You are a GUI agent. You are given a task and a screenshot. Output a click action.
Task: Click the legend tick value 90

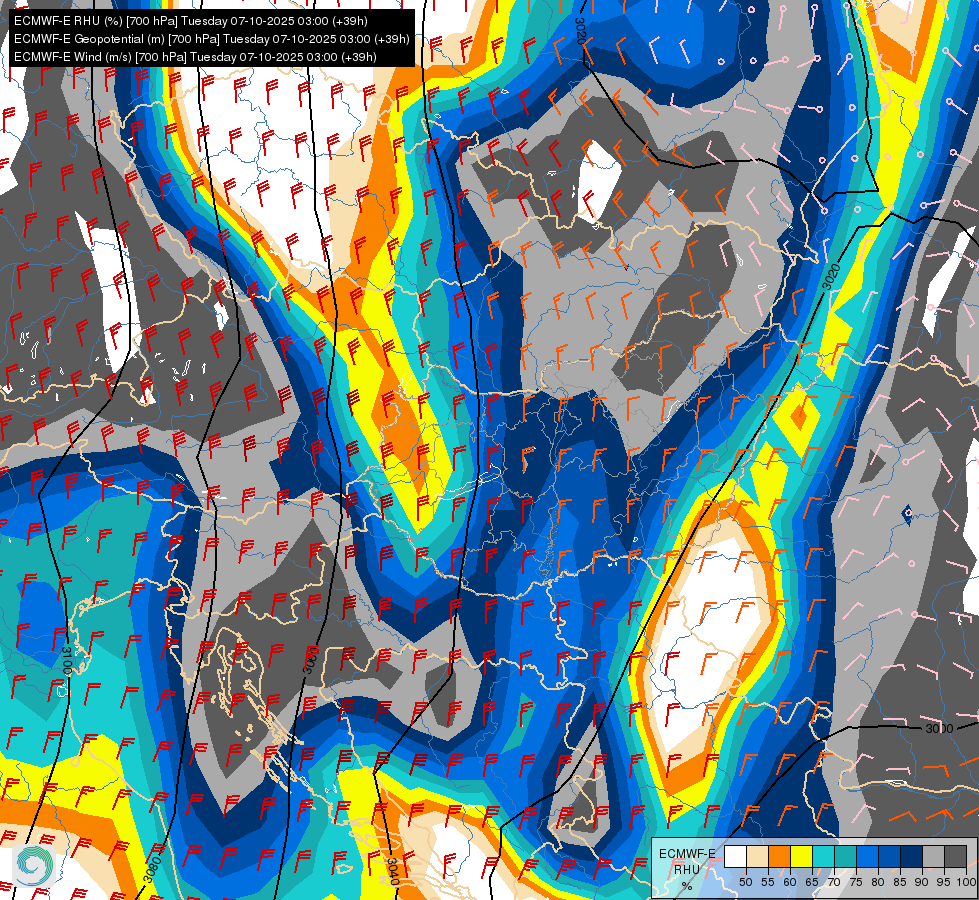(922, 882)
